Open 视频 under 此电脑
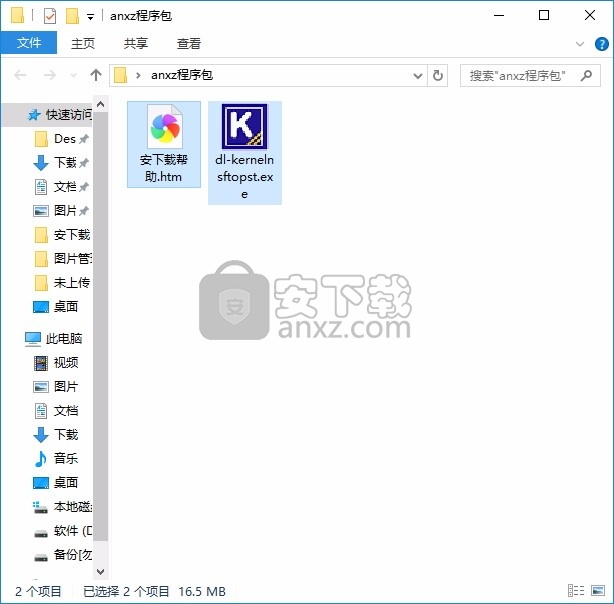 (x=56, y=363)
